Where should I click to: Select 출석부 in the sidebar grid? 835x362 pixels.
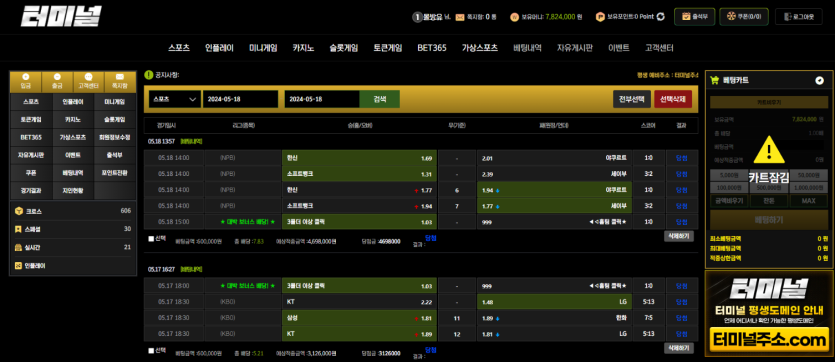(x=114, y=155)
